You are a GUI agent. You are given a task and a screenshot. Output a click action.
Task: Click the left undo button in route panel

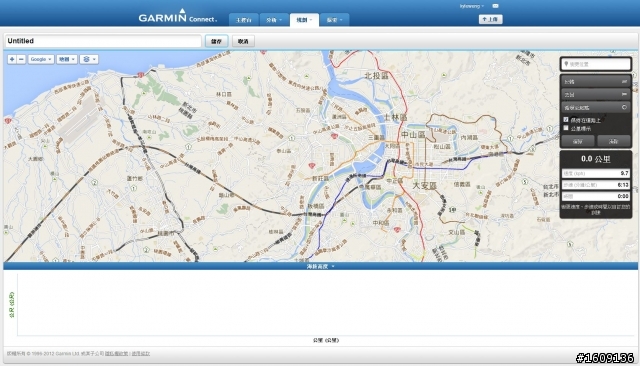(x=578, y=141)
